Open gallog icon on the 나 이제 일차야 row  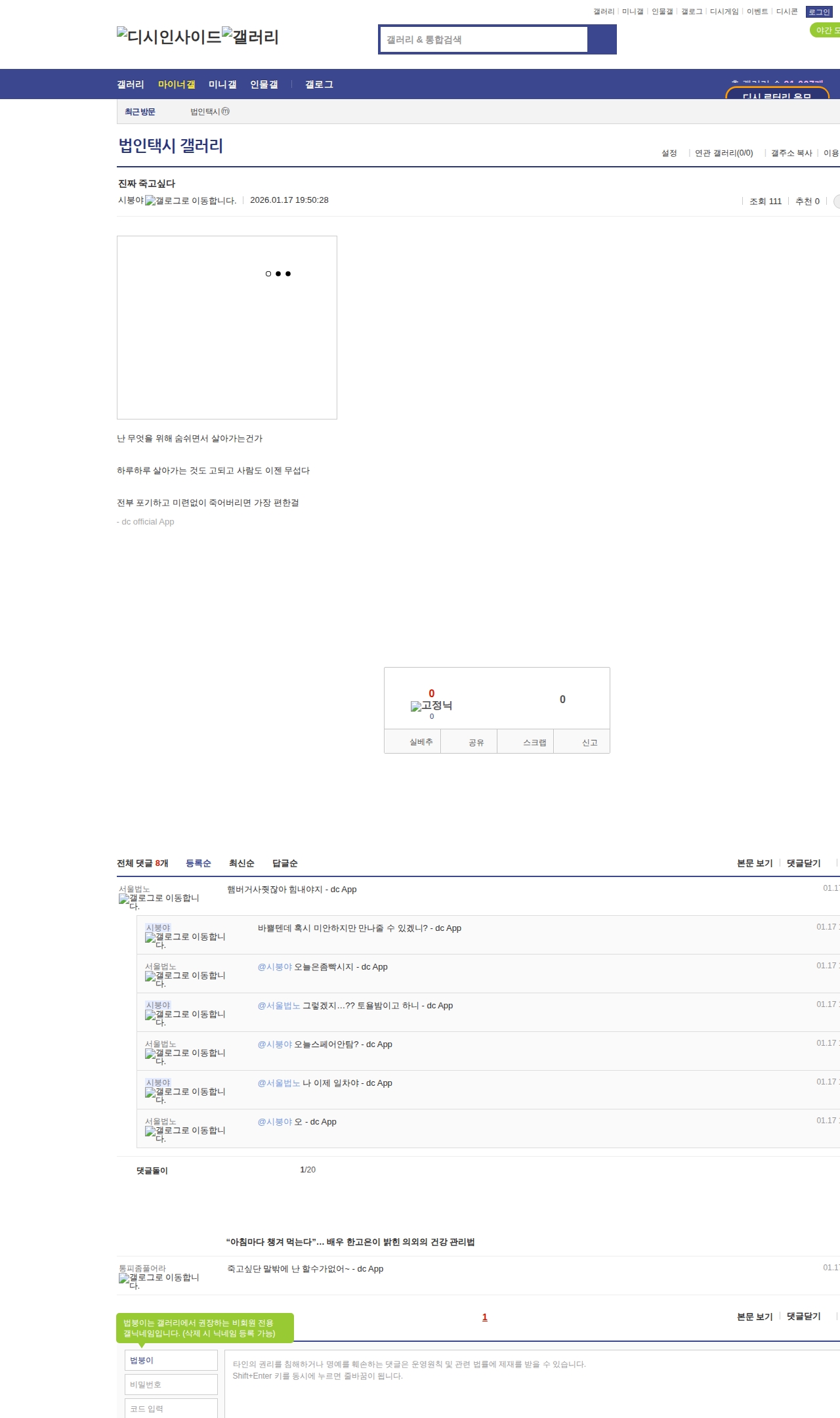[185, 1096]
